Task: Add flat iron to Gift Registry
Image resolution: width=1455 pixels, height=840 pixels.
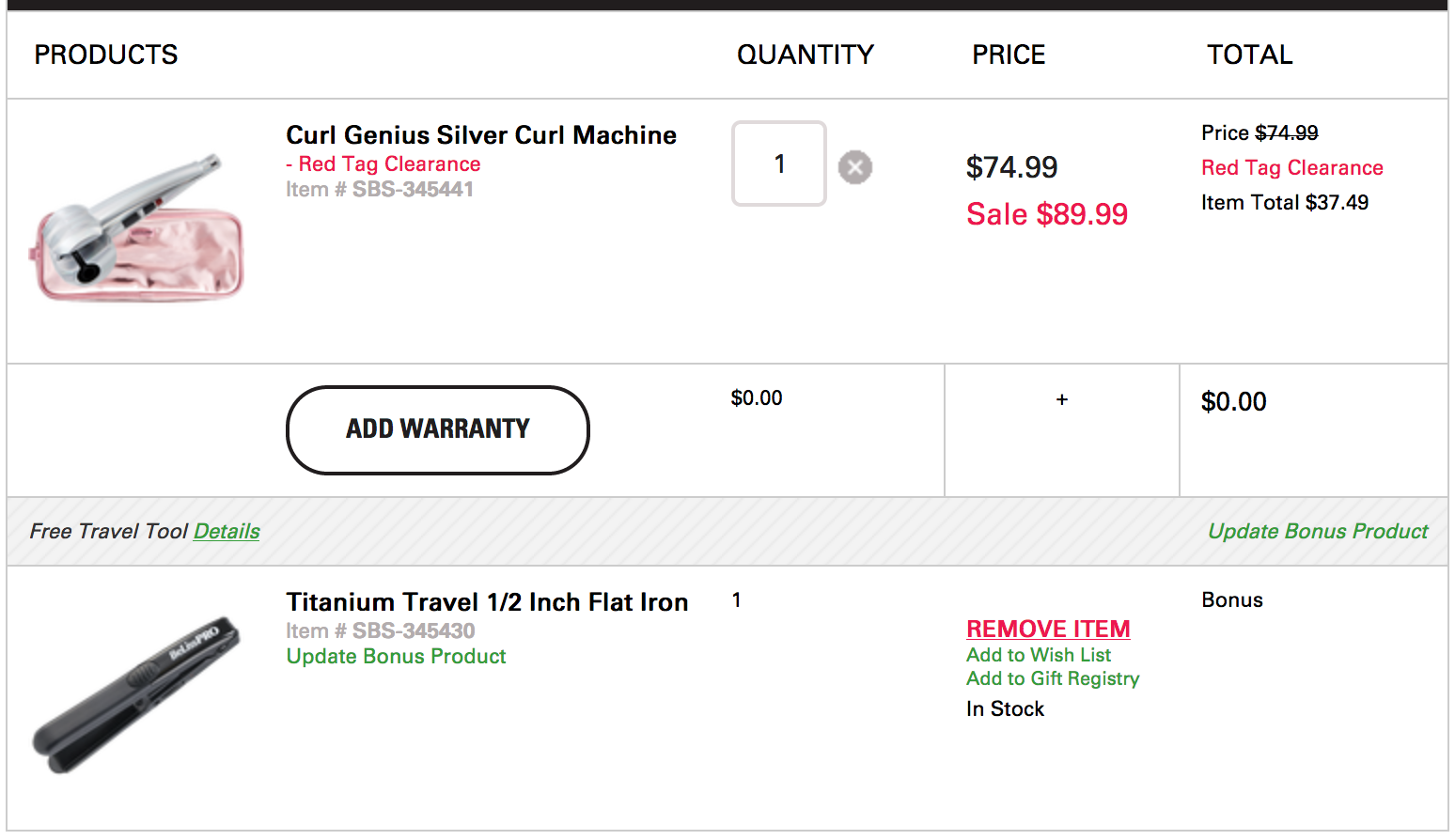Action: coord(1053,678)
